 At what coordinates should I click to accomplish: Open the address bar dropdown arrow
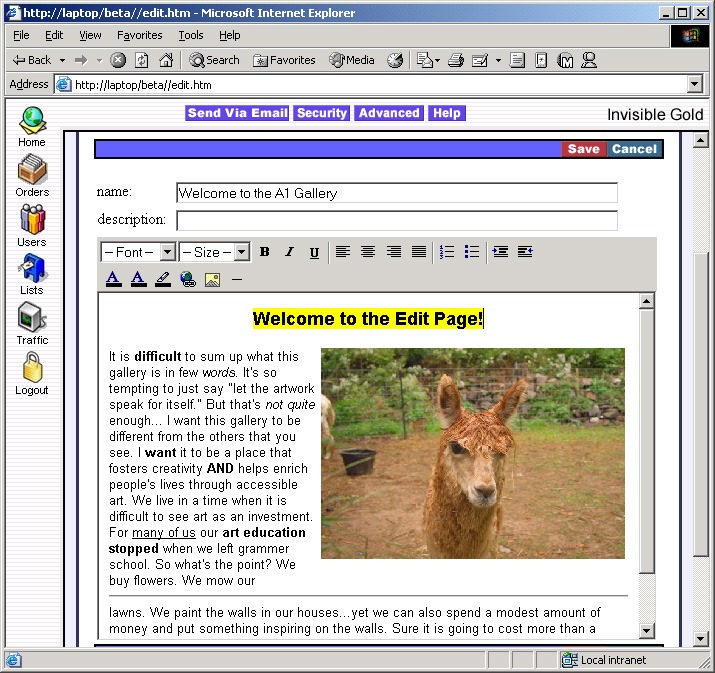click(694, 84)
